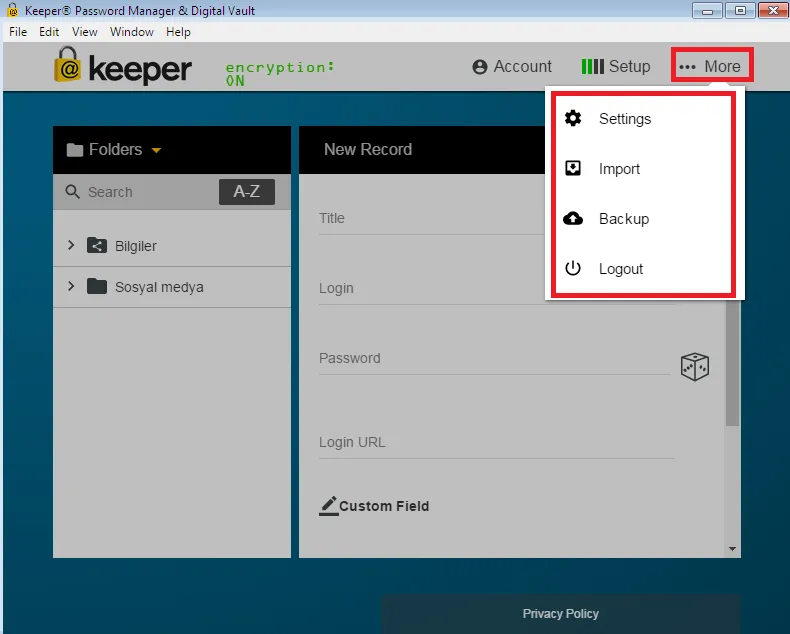Click the Import download icon

click(x=573, y=168)
